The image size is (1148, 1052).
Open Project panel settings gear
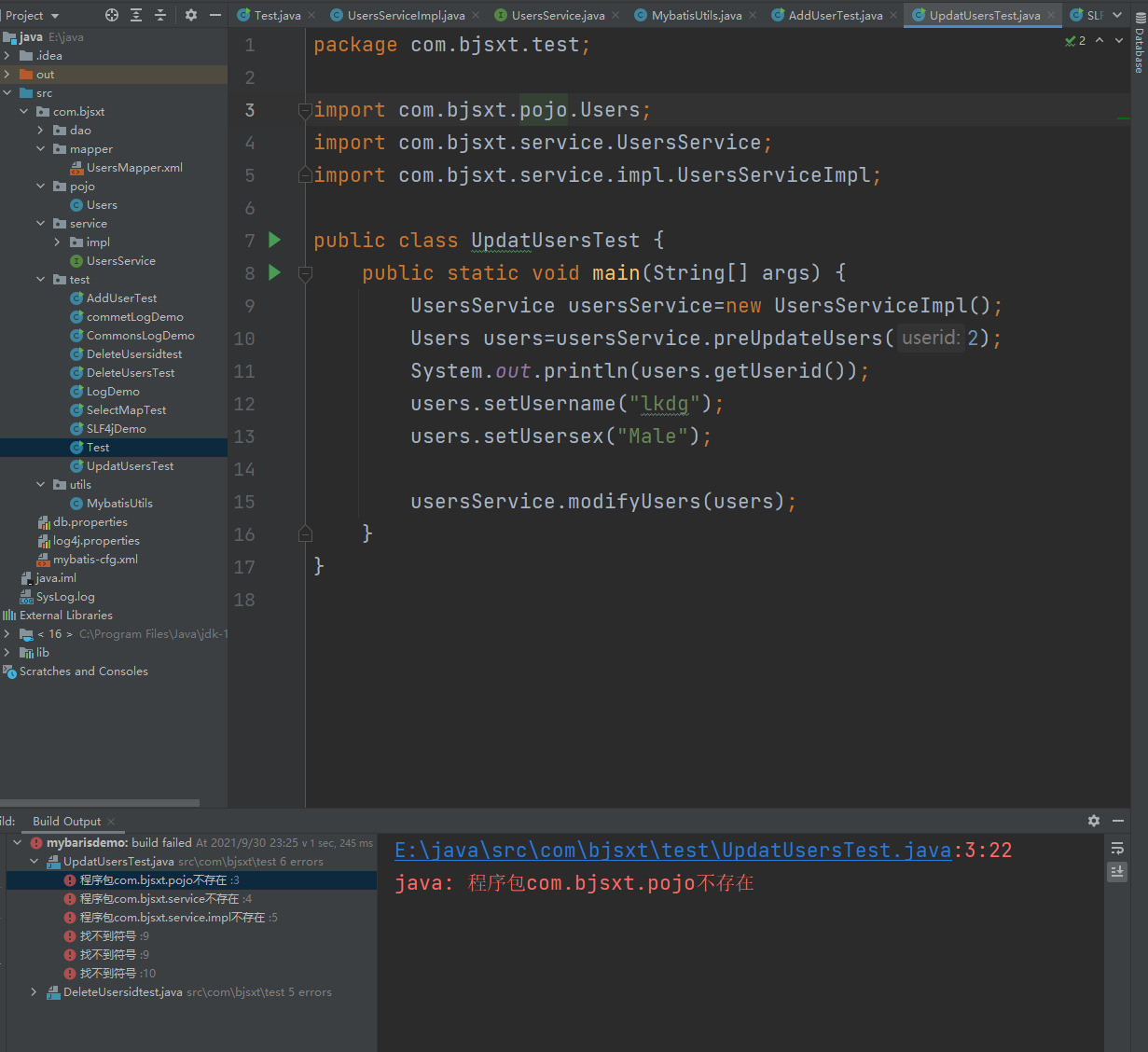tap(191, 15)
